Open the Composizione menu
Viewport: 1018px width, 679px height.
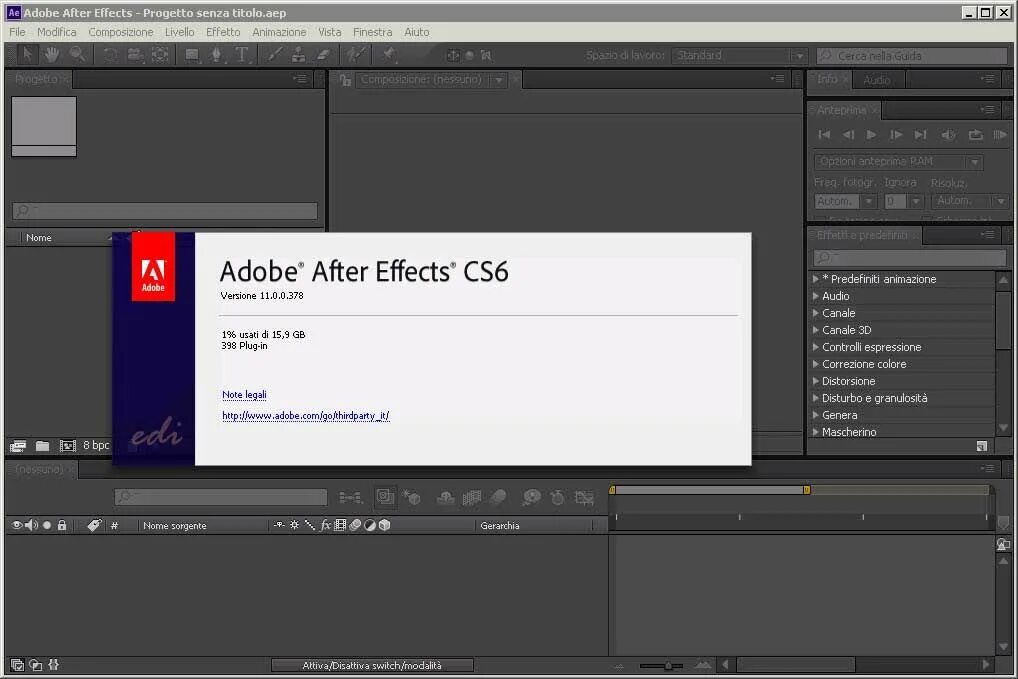pos(121,32)
